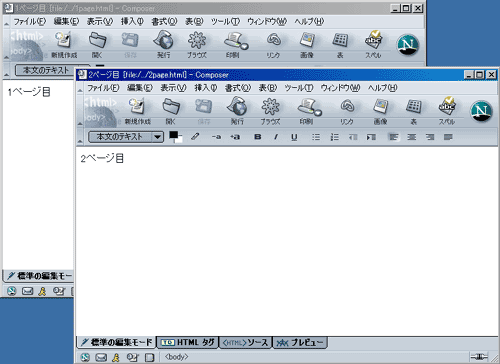Open 挿入(I) menu in 2ページ目 window
Viewport: 500px width, 364px height.
(x=206, y=88)
